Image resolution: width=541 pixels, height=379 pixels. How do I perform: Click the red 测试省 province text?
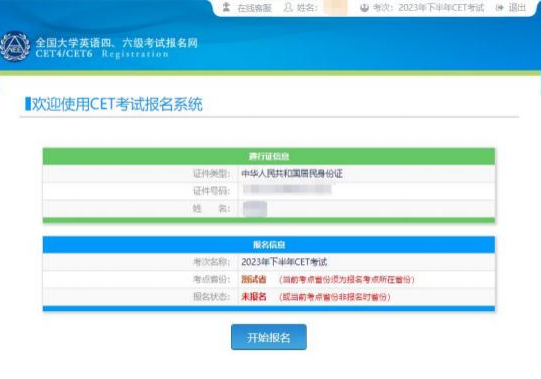point(254,279)
